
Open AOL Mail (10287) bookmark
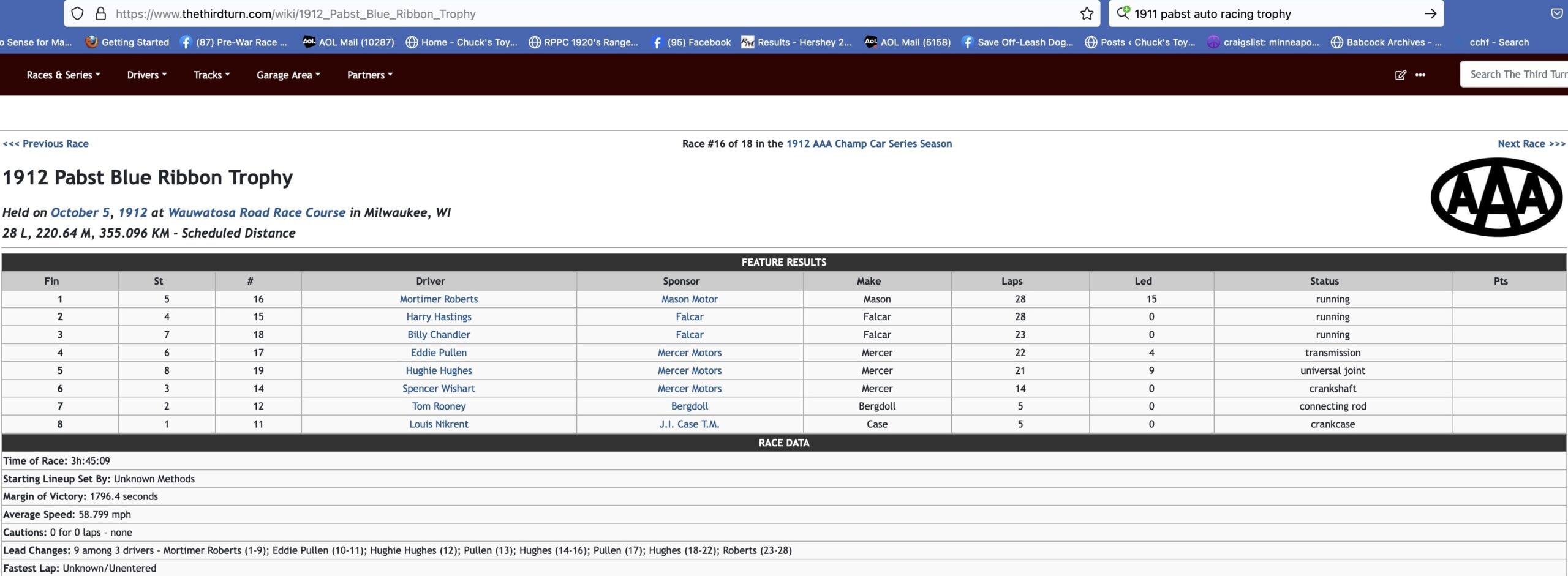coord(349,42)
